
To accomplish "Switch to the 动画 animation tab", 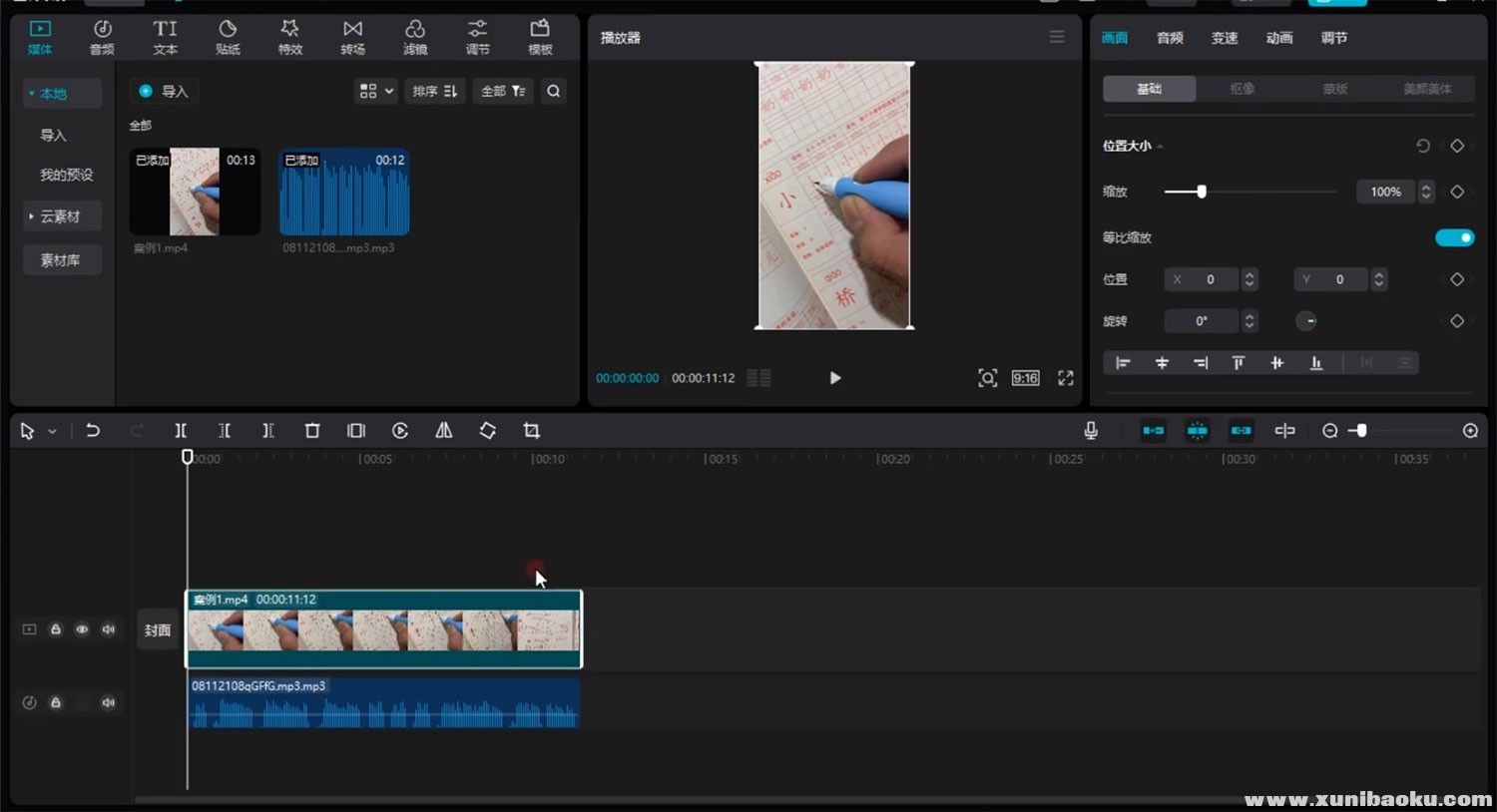I will pos(1279,38).
